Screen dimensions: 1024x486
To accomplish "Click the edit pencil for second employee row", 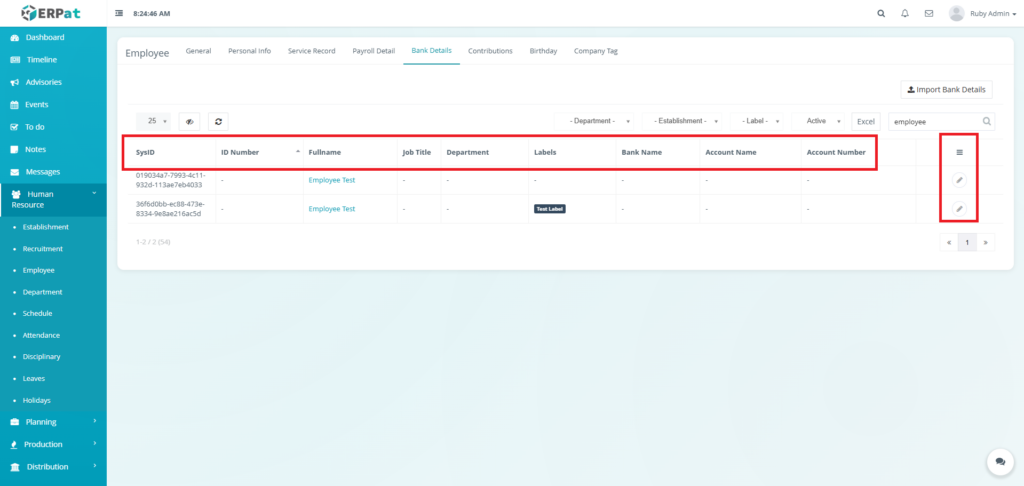I will click(959, 209).
